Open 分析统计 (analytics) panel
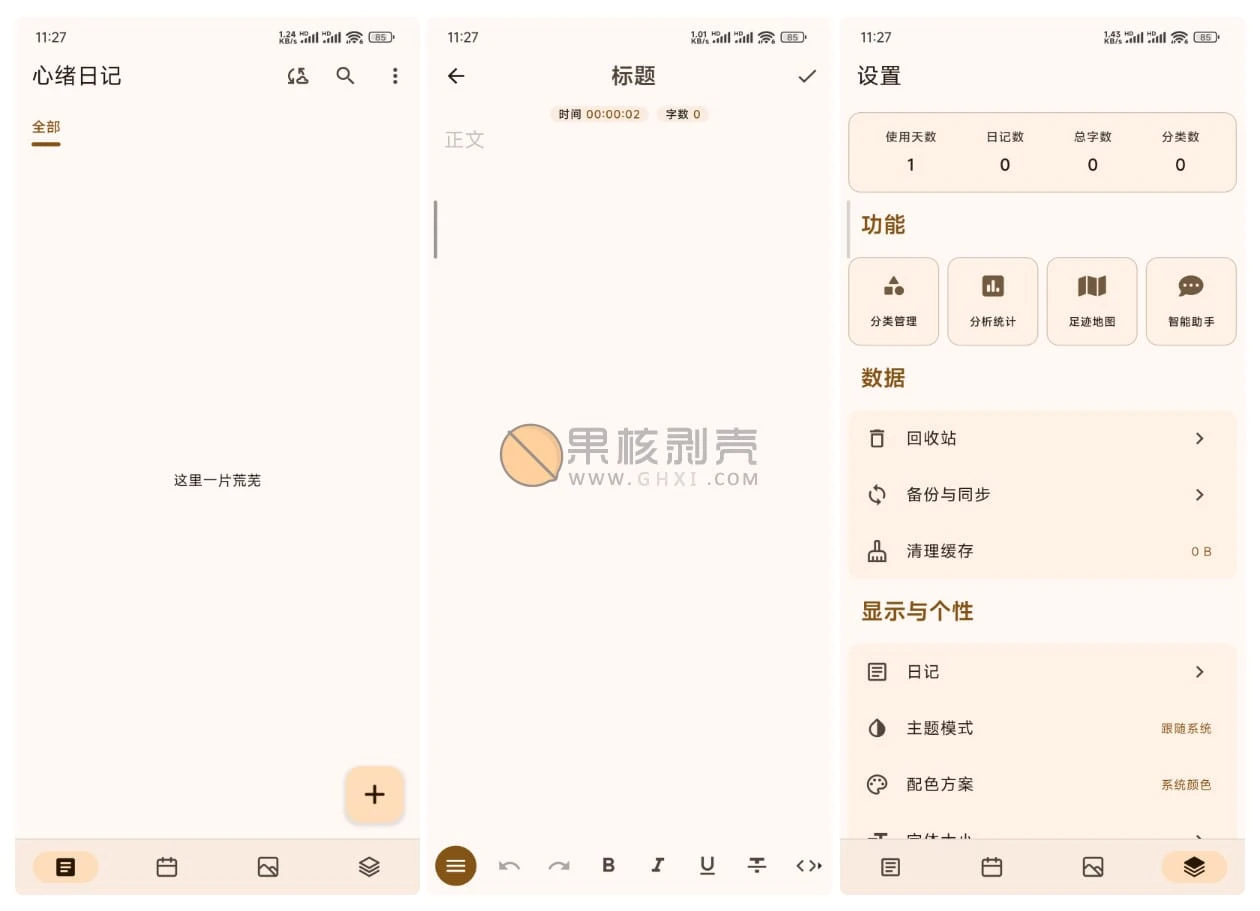Viewport: 1260px width, 911px height. click(992, 301)
